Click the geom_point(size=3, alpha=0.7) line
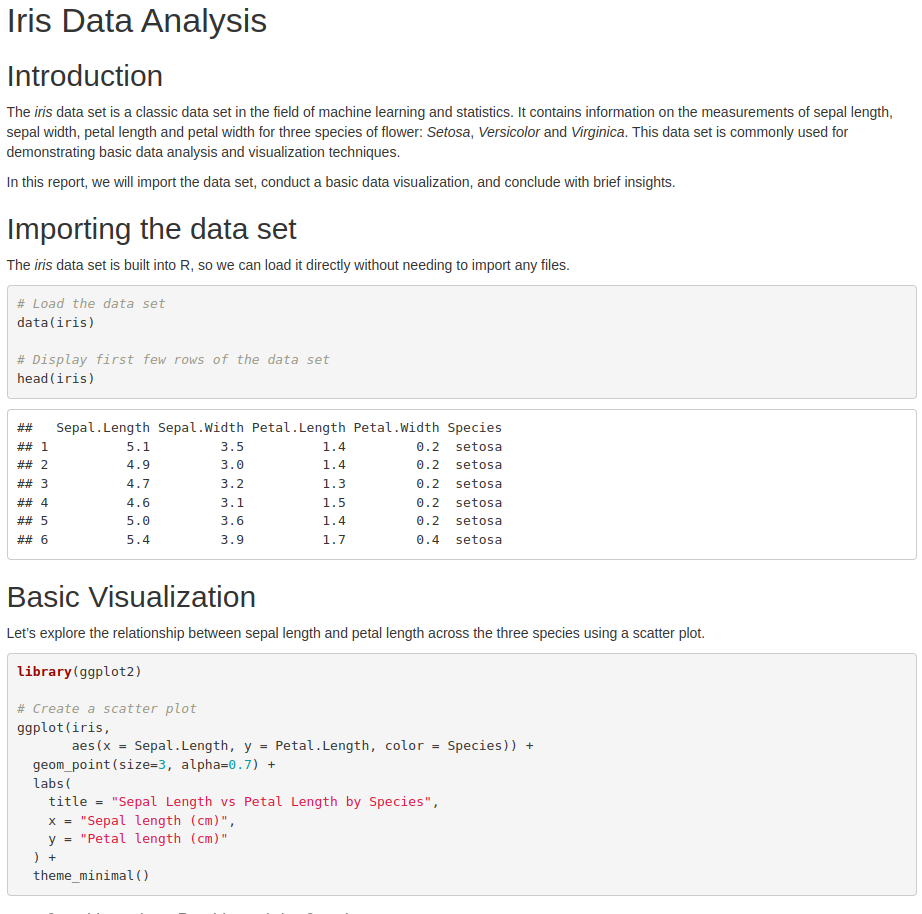The width and height of the screenshot is (922, 914). click(154, 765)
